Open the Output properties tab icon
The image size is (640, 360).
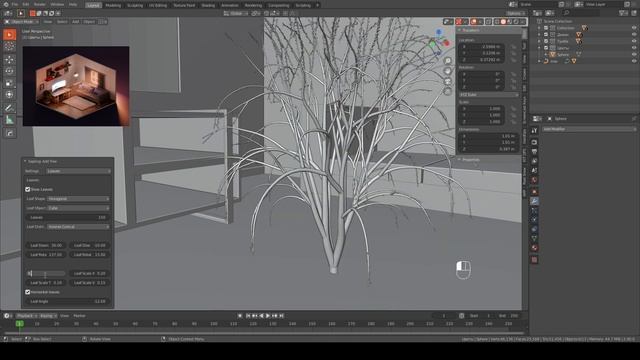pos(534,151)
